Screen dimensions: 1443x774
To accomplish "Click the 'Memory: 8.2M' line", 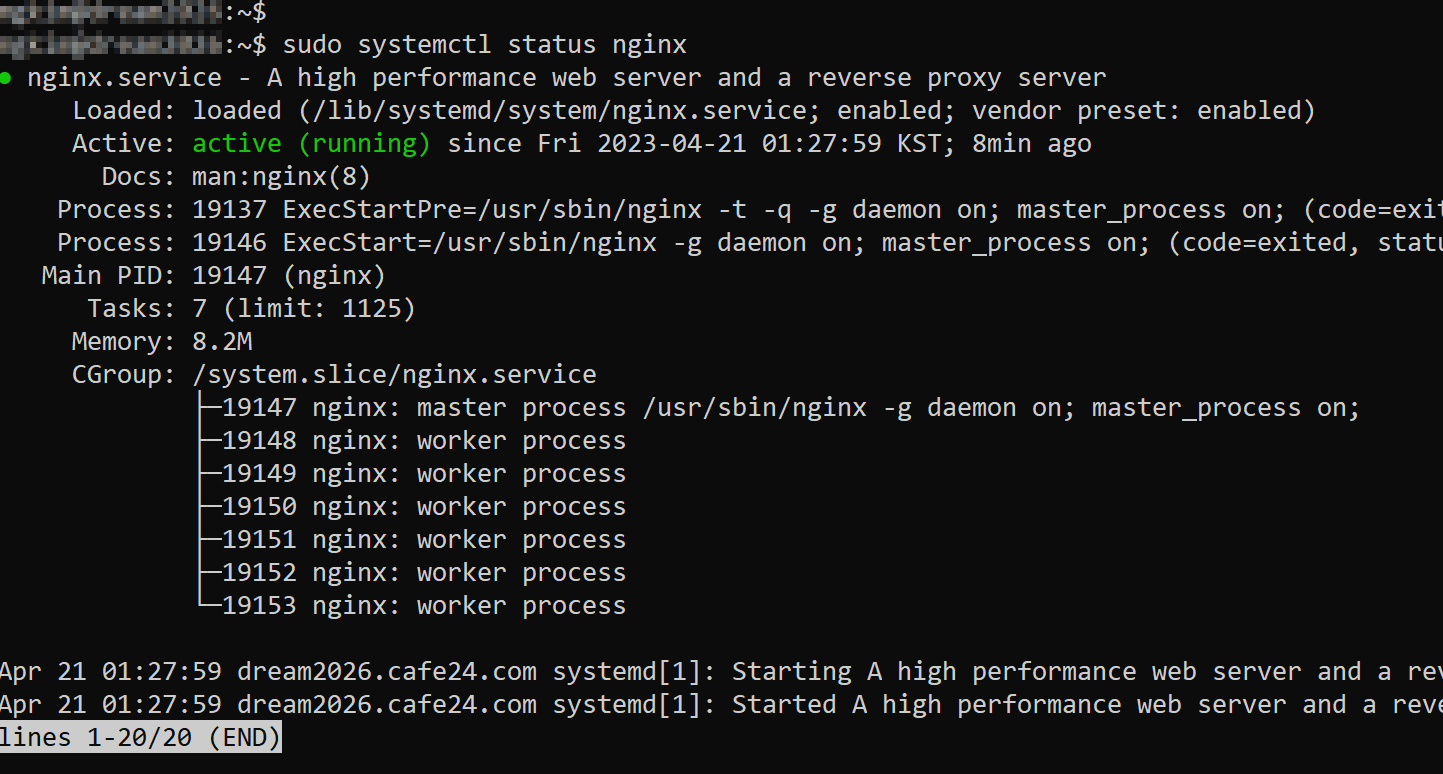I will 162,342.
